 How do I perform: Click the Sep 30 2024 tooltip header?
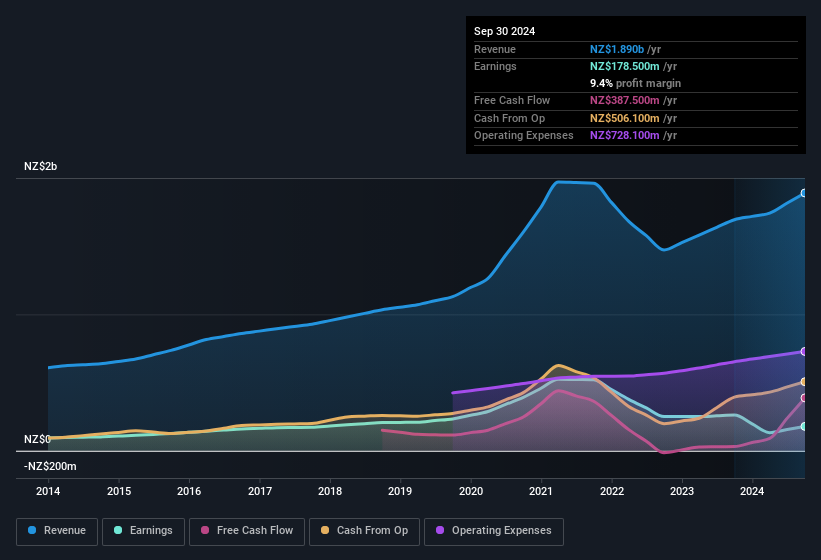(504, 31)
